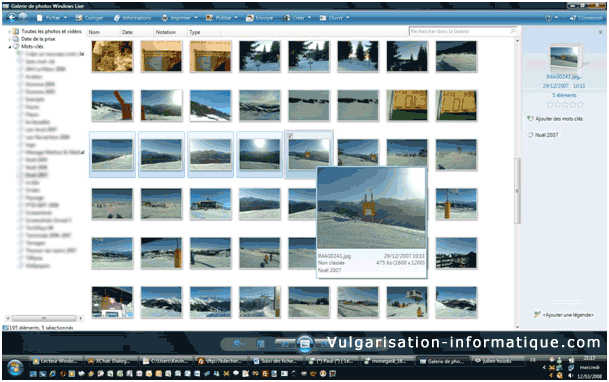This screenshot has width=609, height=382.
Task: Sort by the Type column header
Action: [x=203, y=32]
